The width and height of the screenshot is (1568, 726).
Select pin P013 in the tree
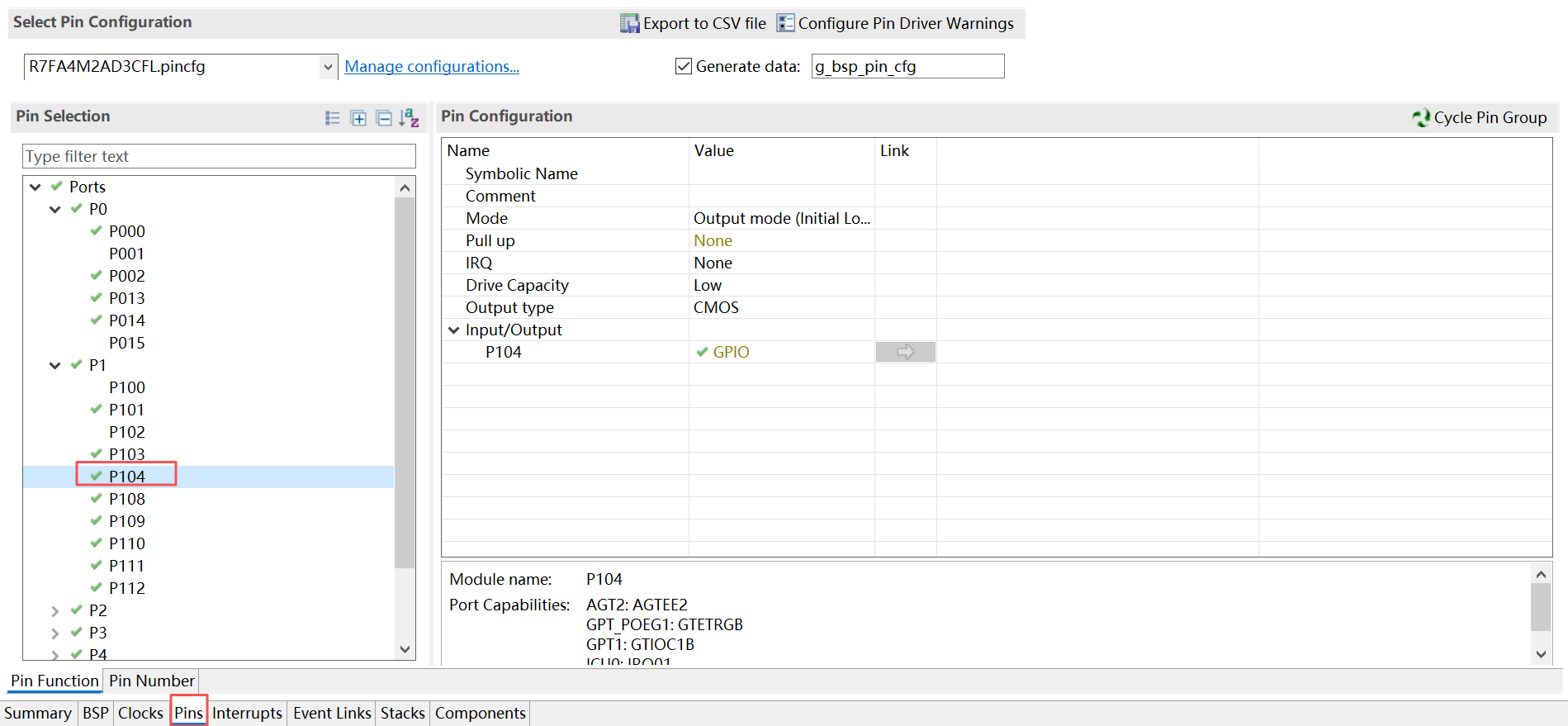point(126,298)
